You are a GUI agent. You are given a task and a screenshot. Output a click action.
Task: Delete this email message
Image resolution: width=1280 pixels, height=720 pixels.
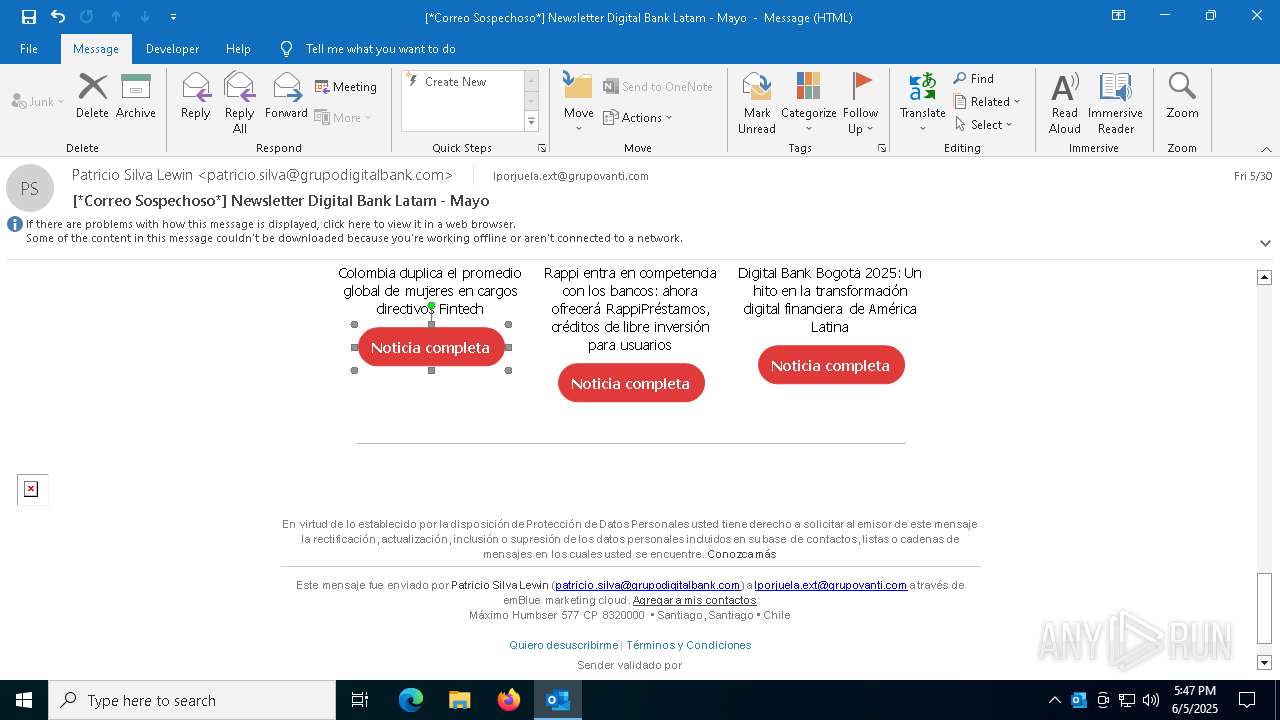point(92,96)
